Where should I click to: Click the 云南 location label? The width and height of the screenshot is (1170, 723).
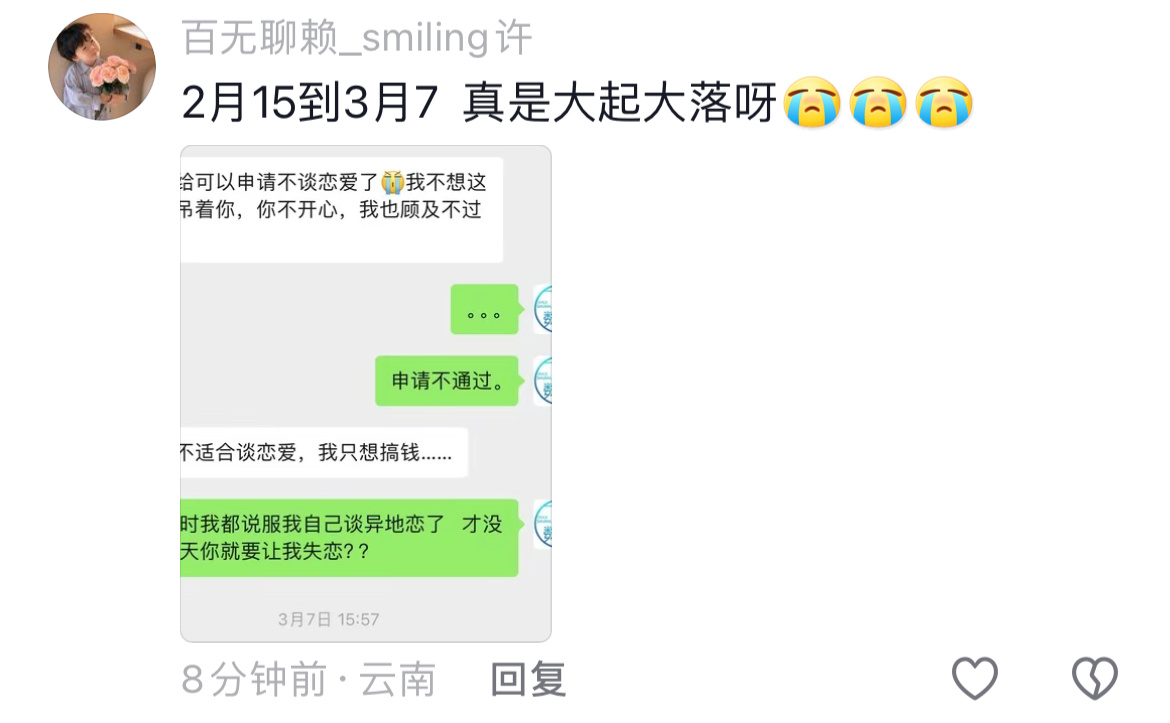(x=398, y=679)
